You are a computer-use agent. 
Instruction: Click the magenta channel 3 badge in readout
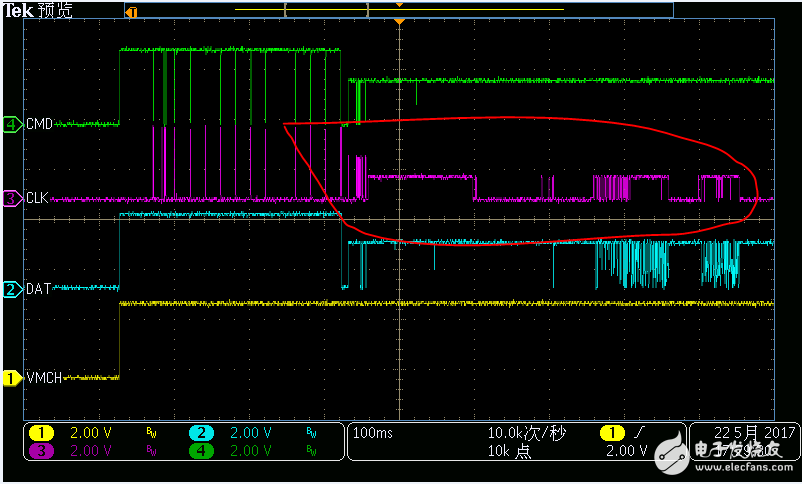click(x=42, y=451)
